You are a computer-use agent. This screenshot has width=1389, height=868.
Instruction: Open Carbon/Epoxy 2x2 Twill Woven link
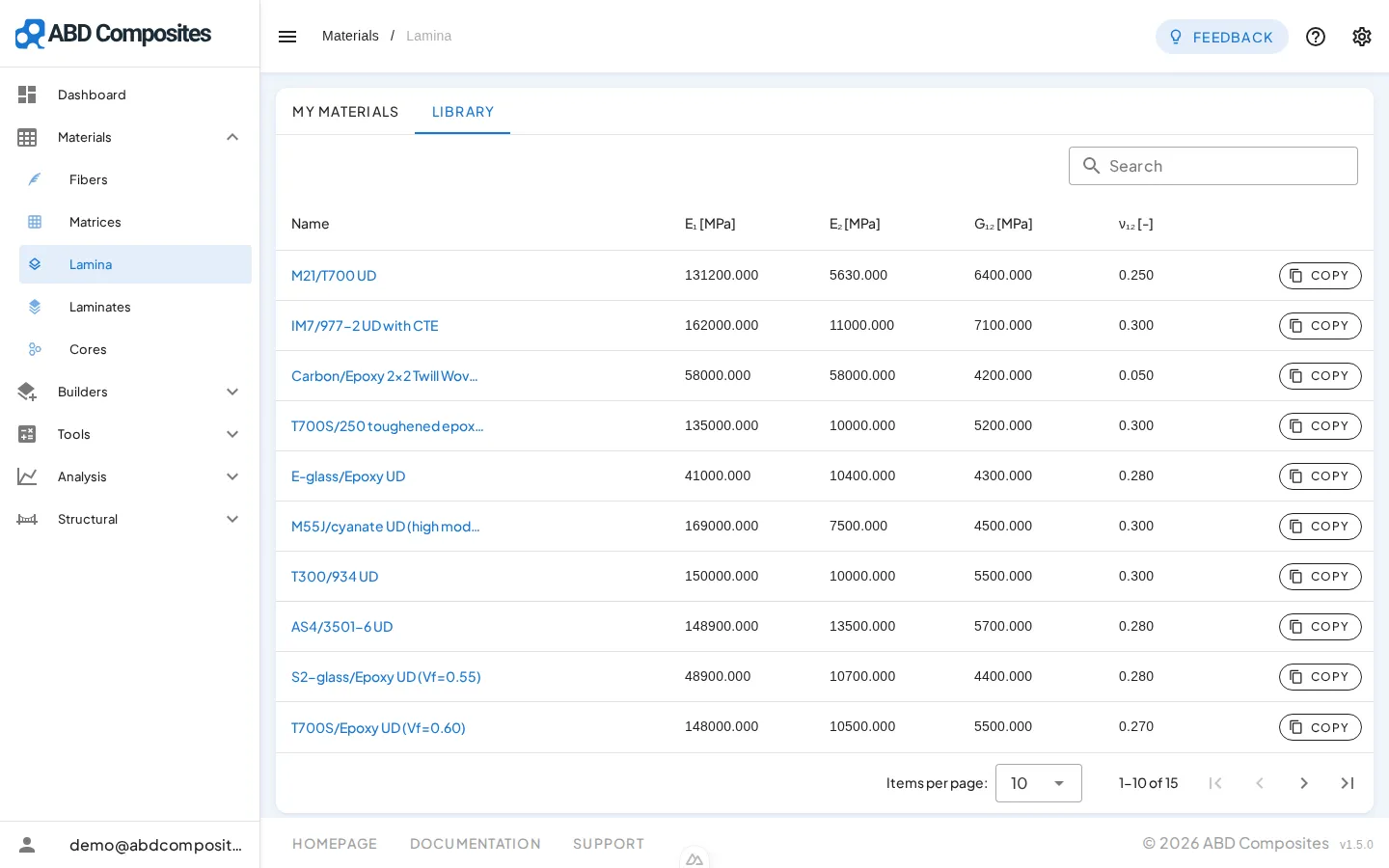(385, 376)
